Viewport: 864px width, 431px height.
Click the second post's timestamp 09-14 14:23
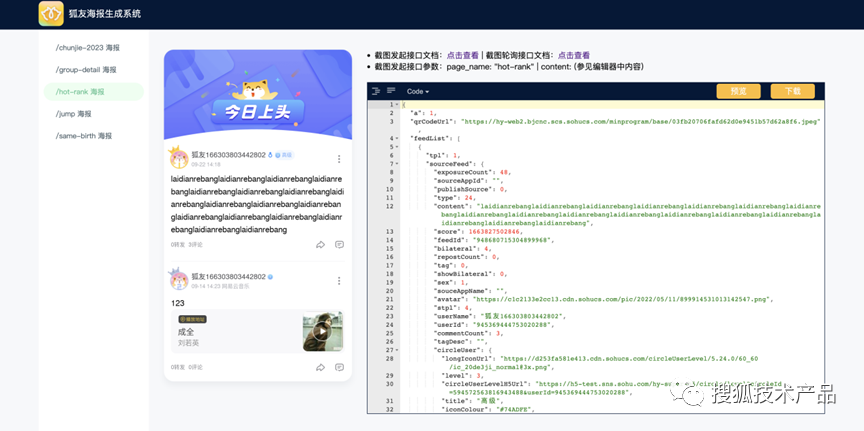click(206, 287)
